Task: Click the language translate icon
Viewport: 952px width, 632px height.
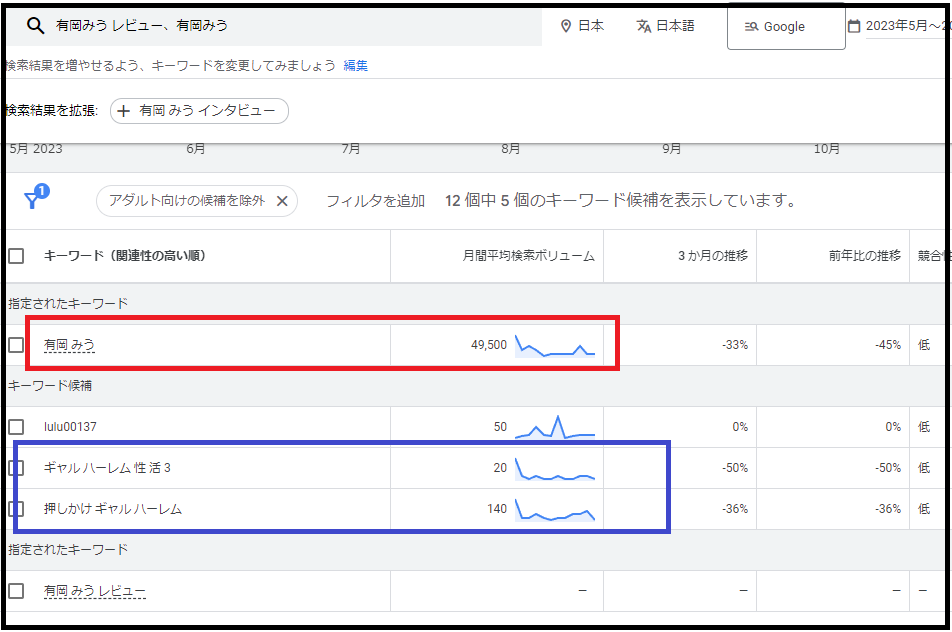Action: pos(644,26)
